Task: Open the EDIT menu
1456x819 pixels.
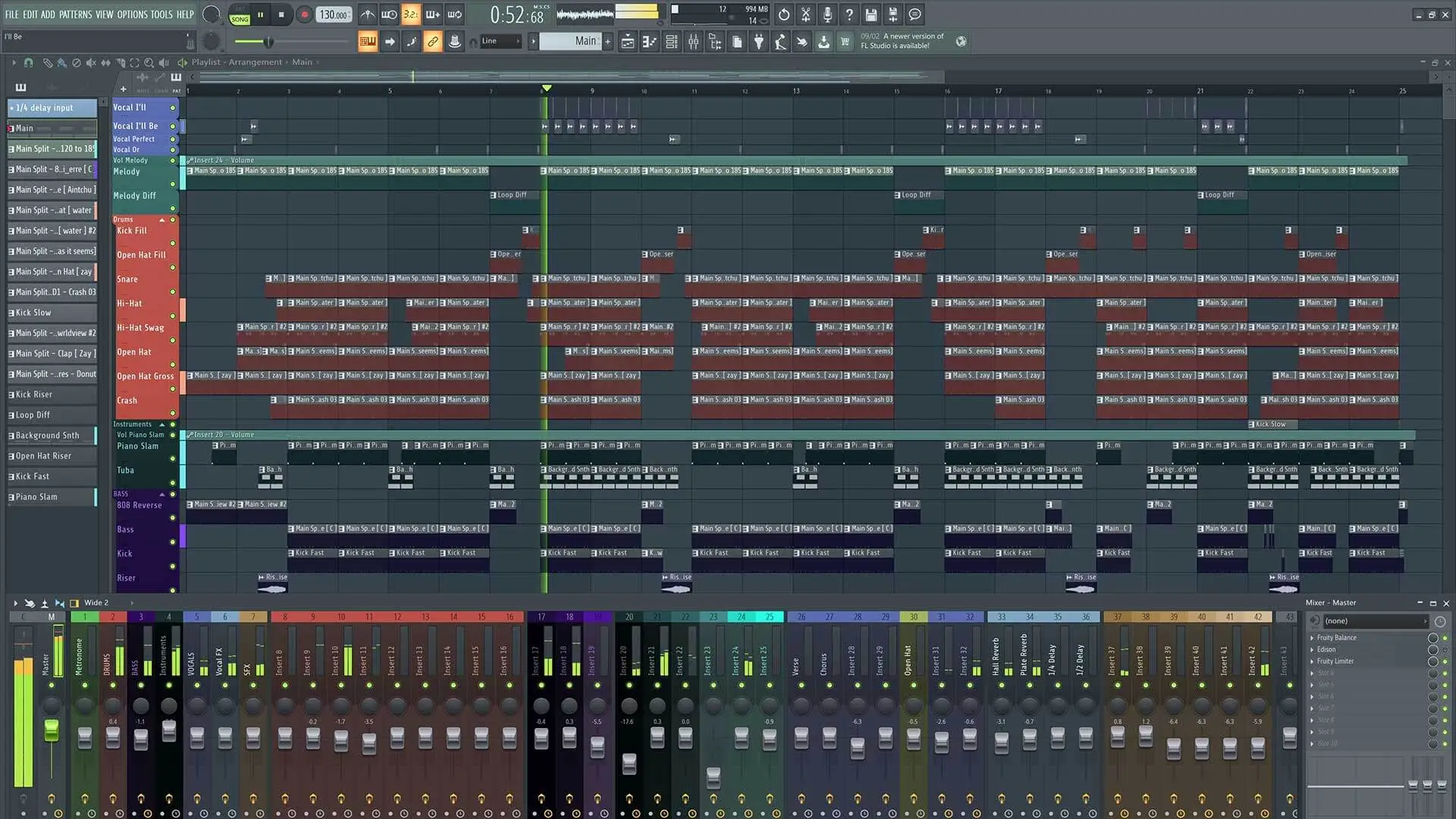Action: pyautogui.click(x=30, y=14)
